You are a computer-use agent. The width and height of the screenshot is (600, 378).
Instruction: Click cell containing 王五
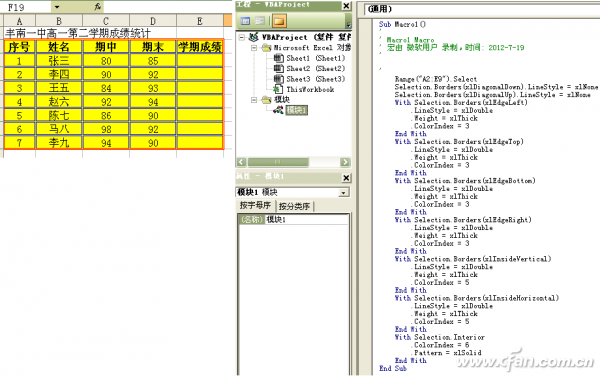pos(59,88)
